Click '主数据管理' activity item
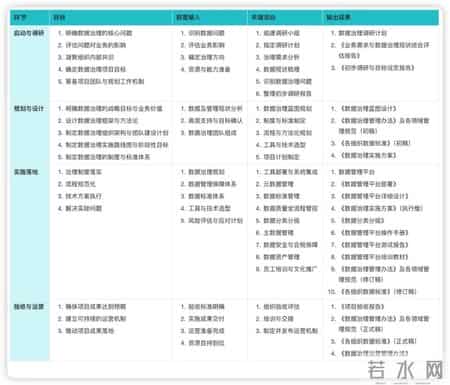The width and height of the screenshot is (450, 385). click(x=278, y=233)
